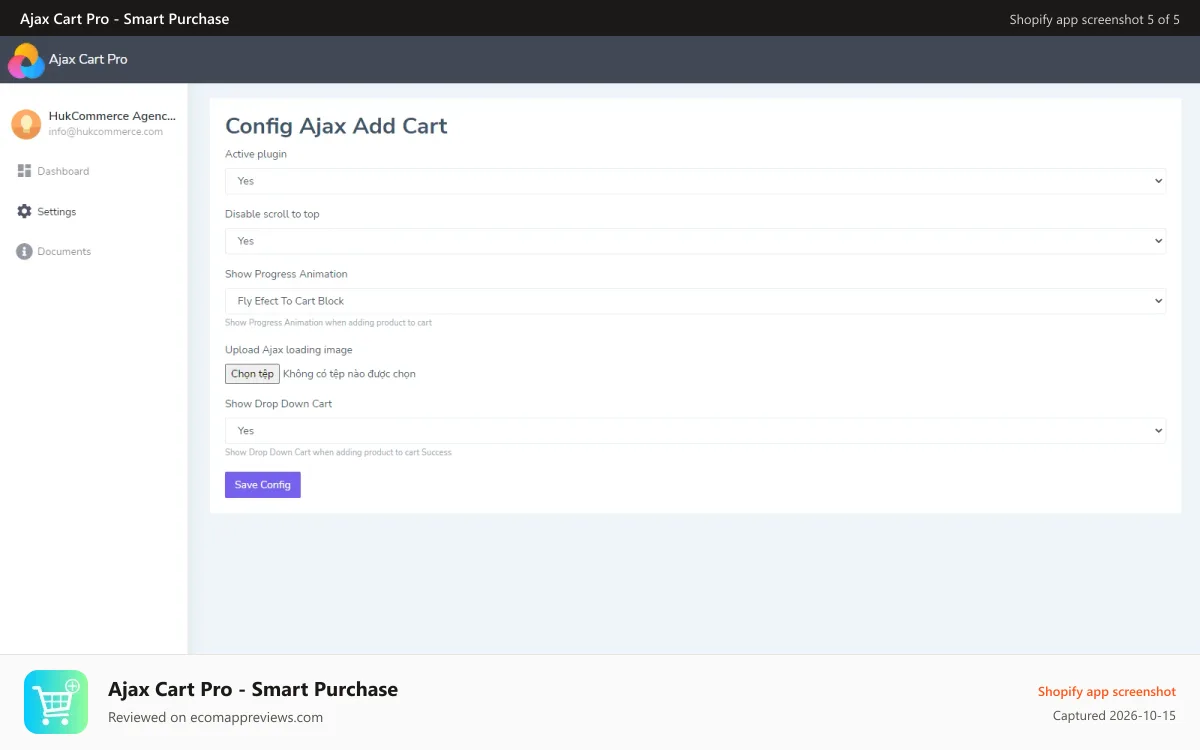Expand the Show Drop Down Cart dropdown

[x=695, y=431]
